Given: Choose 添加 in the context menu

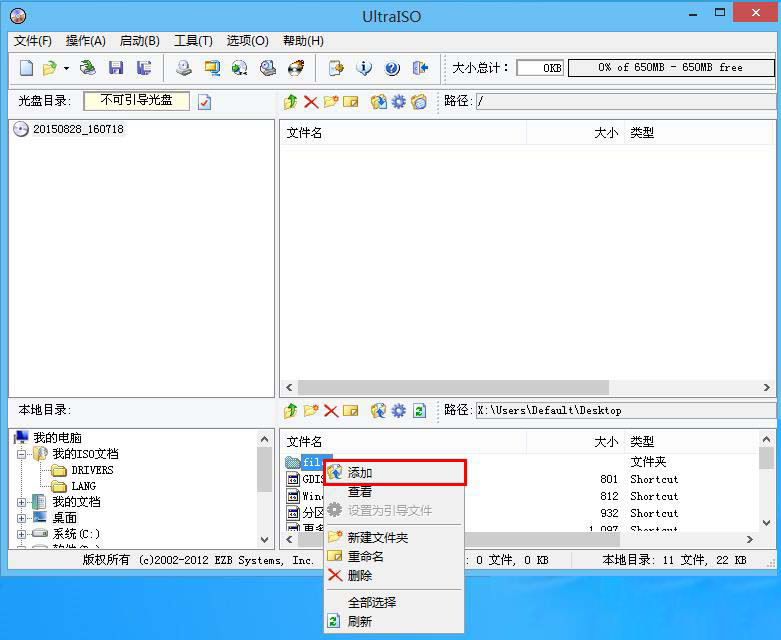Looking at the screenshot, I should coord(394,473).
